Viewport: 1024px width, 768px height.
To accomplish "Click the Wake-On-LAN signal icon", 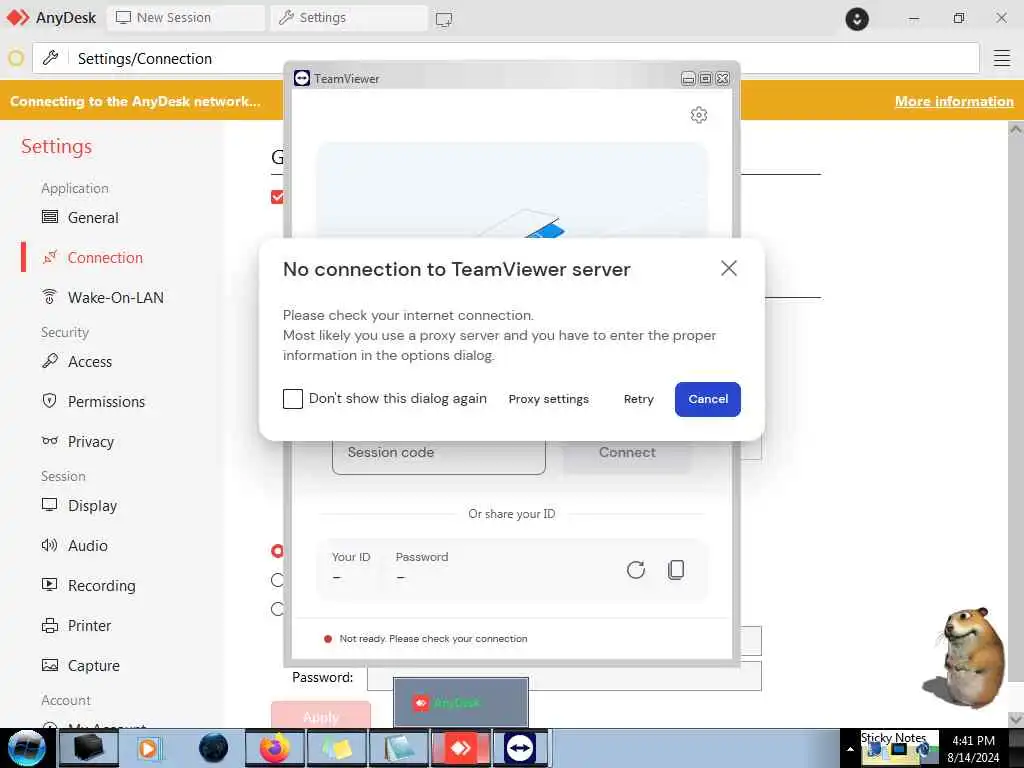I will tap(50, 296).
